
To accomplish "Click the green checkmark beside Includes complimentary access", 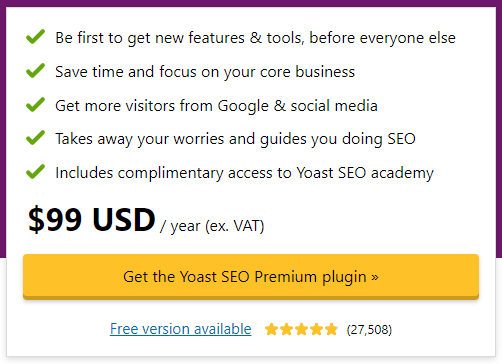I will pos(35,172).
